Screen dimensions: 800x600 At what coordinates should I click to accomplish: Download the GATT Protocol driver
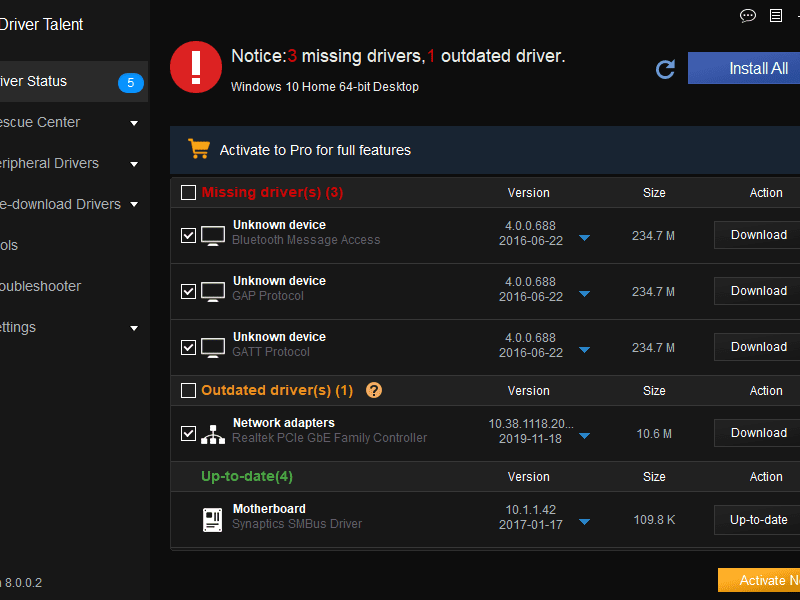point(758,347)
